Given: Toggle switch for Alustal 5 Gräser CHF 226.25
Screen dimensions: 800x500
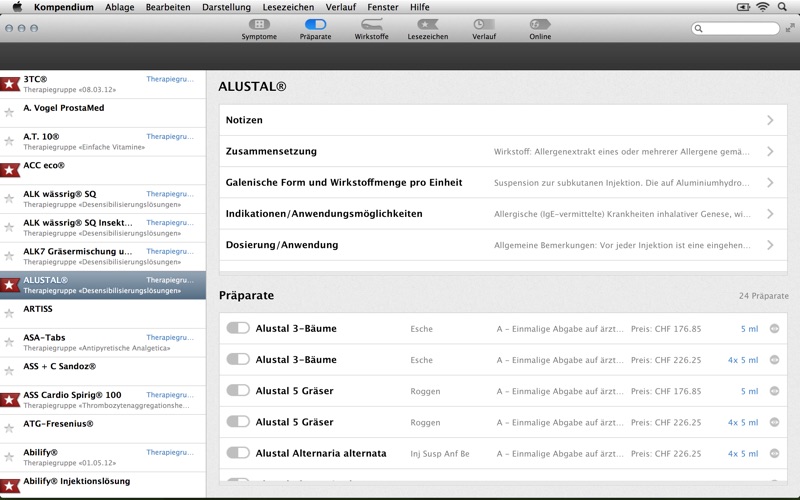Looking at the screenshot, I should (x=238, y=421).
